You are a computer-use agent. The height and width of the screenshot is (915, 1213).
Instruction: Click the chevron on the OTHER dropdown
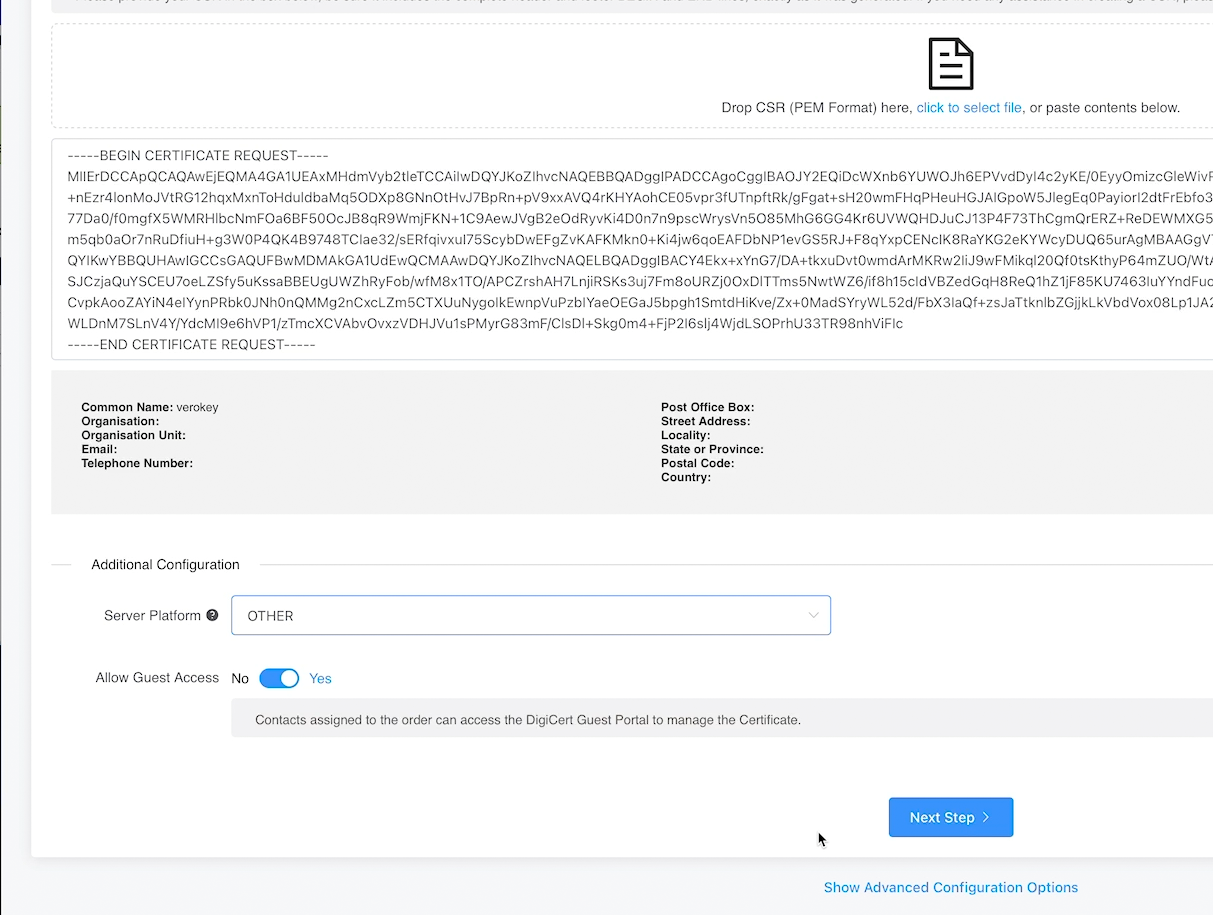click(x=812, y=615)
